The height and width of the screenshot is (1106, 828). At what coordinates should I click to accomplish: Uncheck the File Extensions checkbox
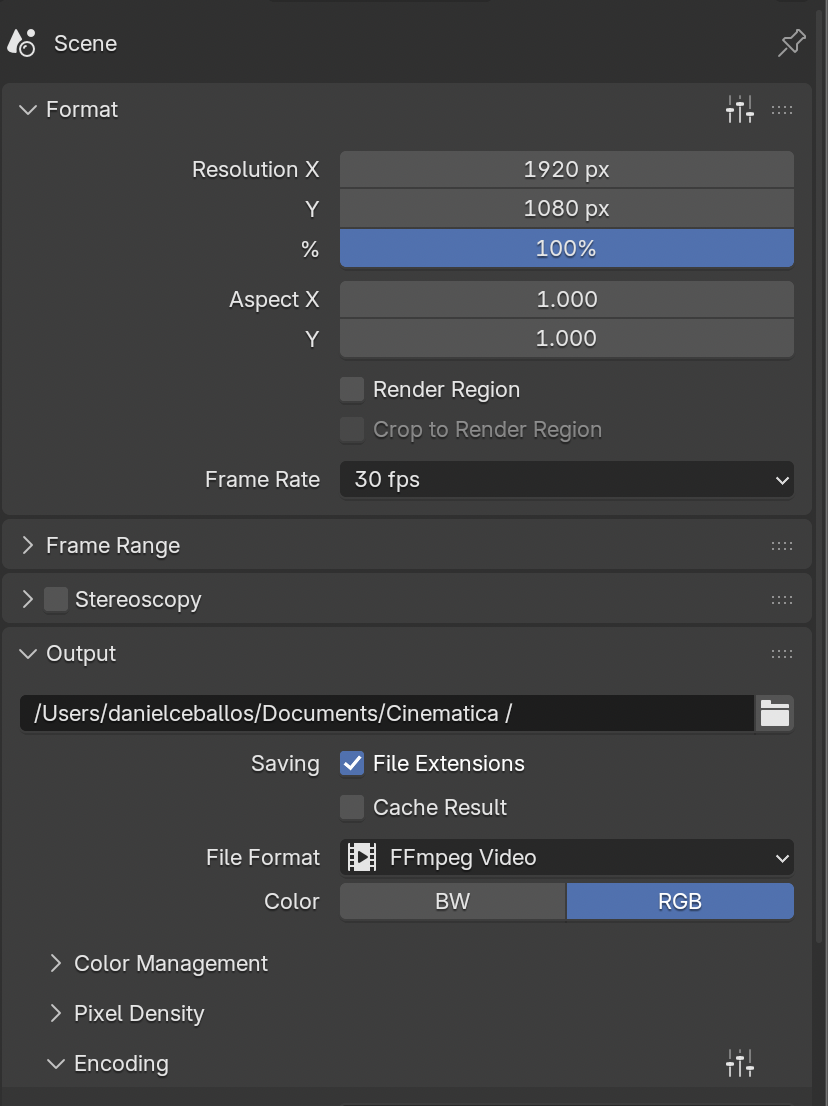[x=352, y=764]
